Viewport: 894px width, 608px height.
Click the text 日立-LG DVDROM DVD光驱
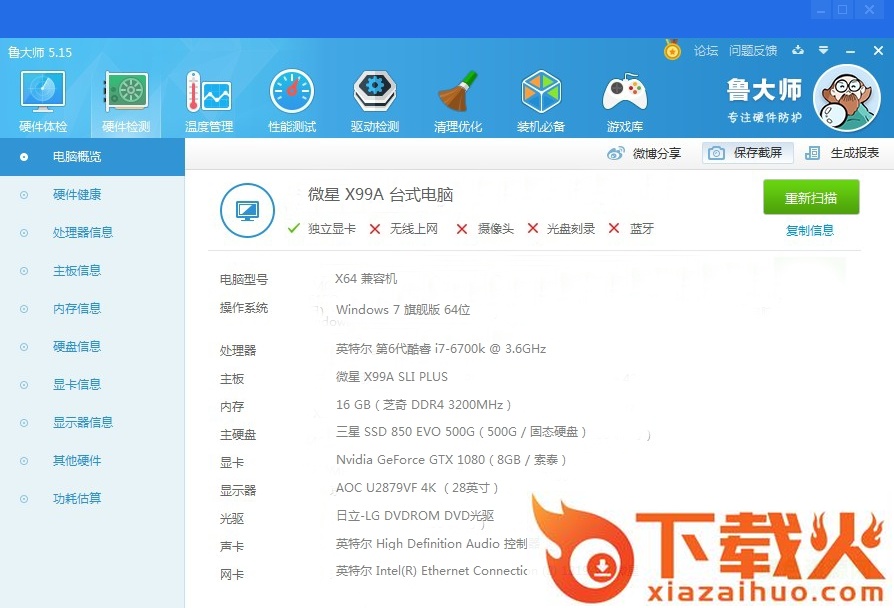(415, 516)
